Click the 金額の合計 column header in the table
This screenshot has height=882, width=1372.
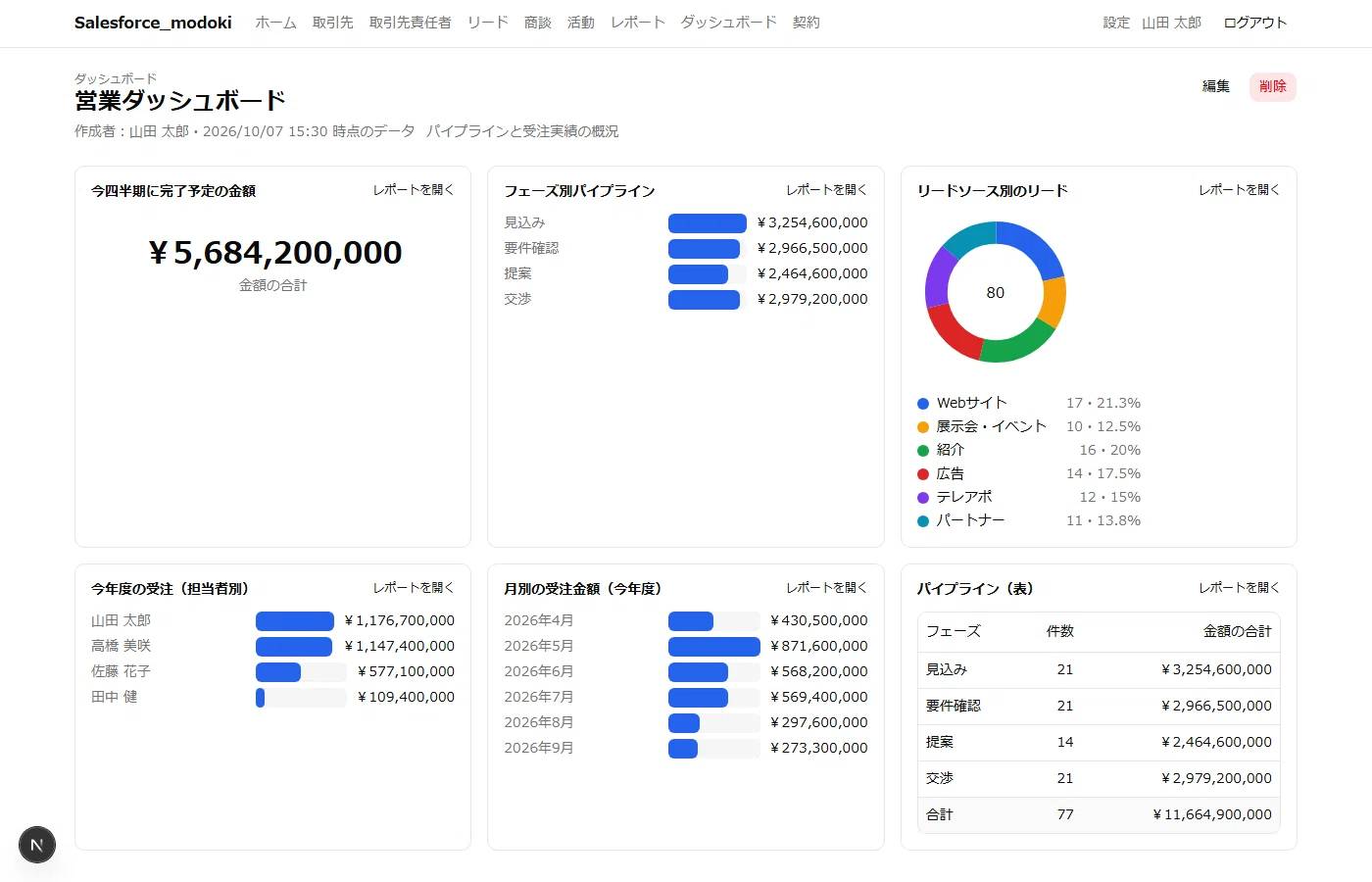1238,632
